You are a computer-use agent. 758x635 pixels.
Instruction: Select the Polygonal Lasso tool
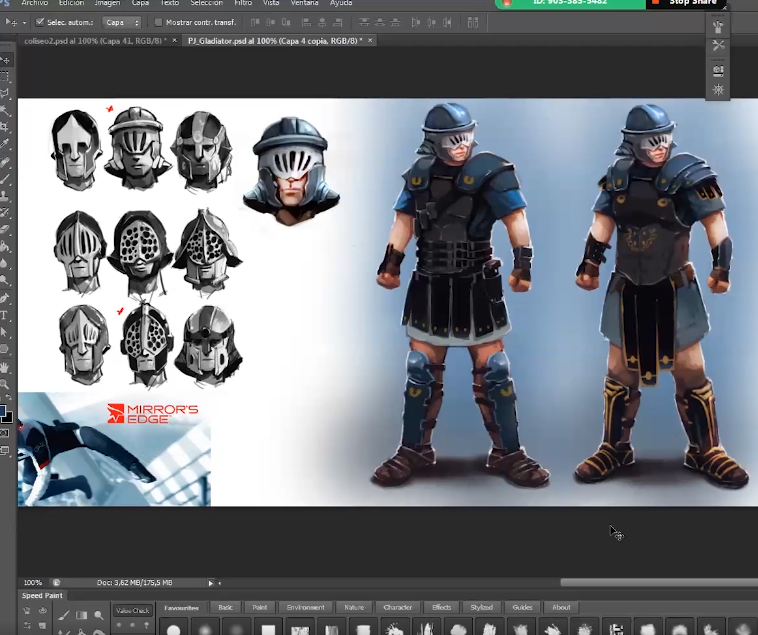coord(5,93)
